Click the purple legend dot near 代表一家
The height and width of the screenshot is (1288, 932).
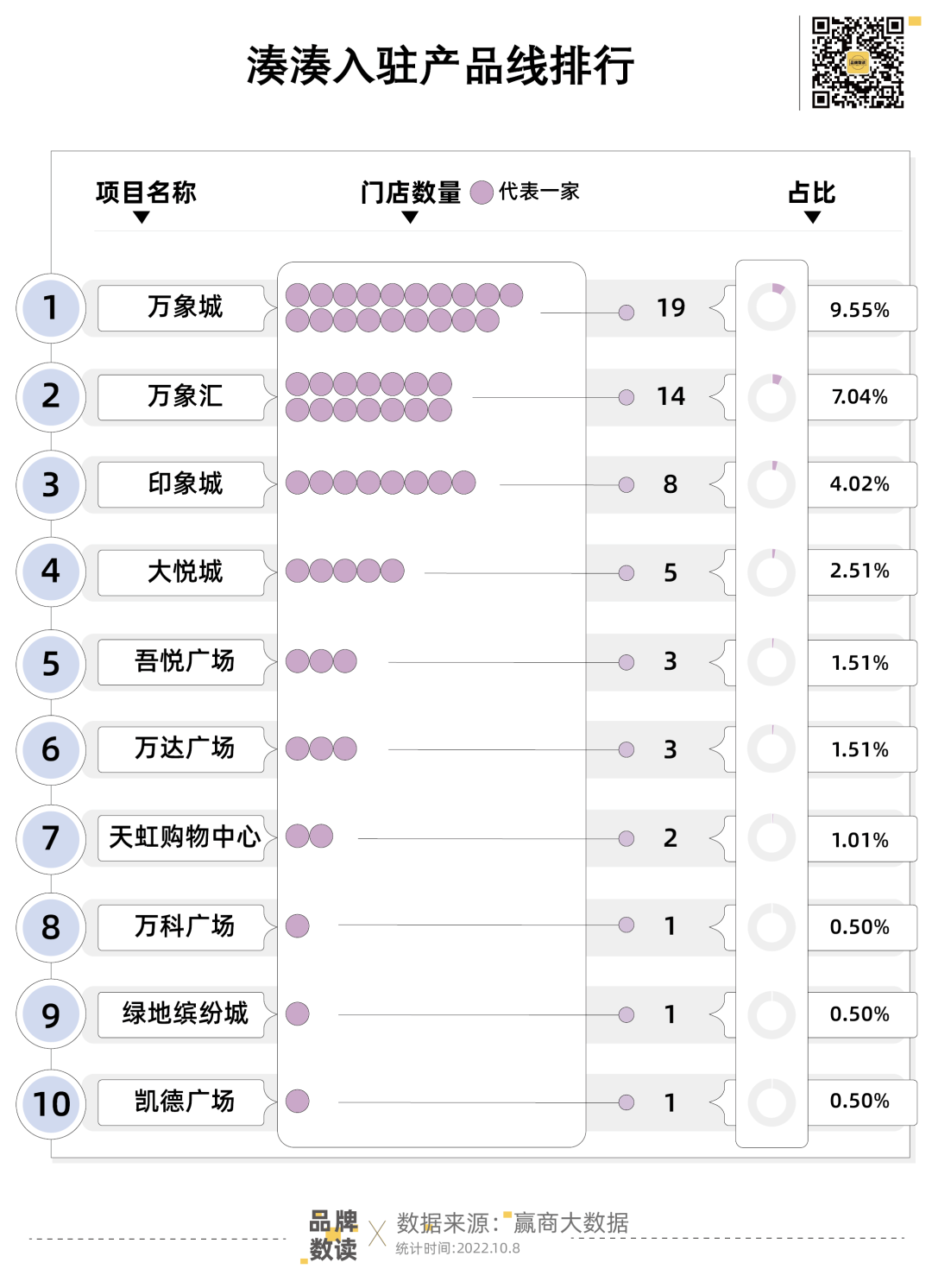coord(482,192)
